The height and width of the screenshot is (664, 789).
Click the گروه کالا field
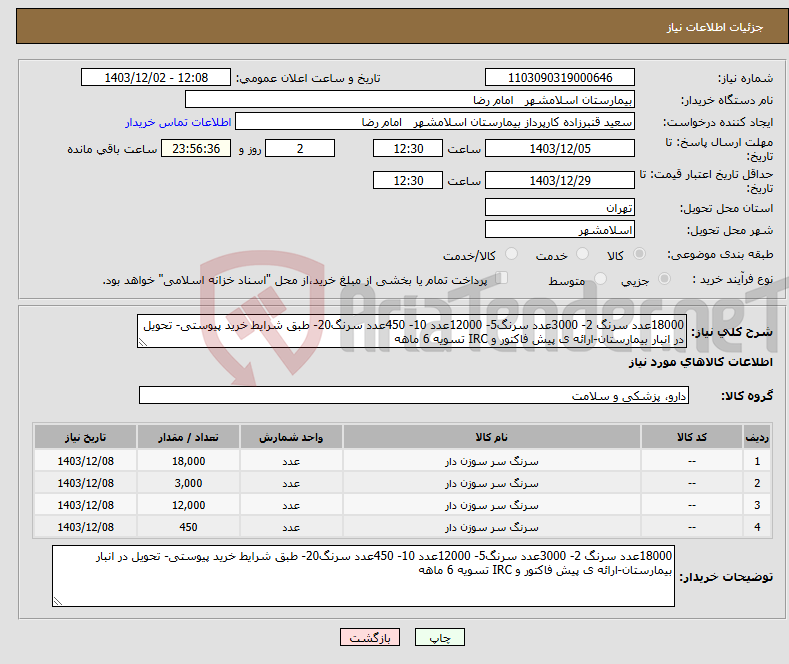pyautogui.click(x=414, y=395)
